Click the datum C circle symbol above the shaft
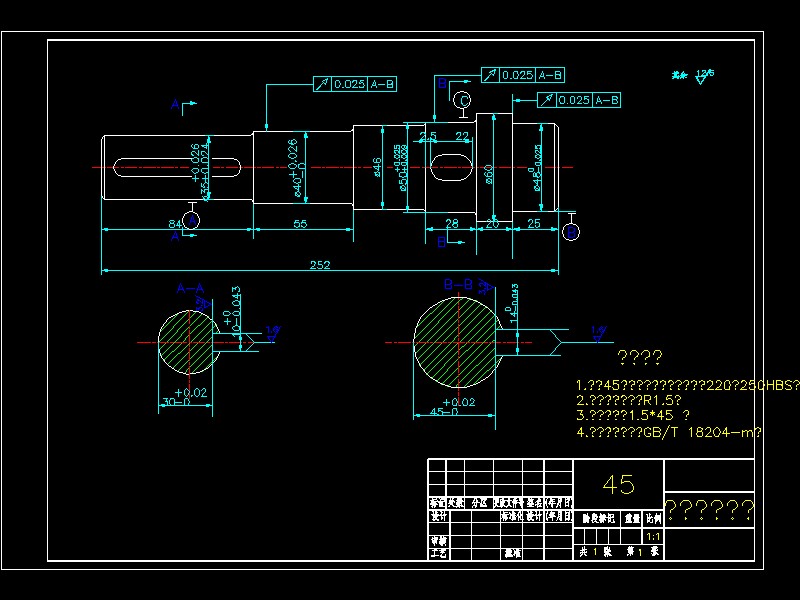The height and width of the screenshot is (600, 800). pos(462,100)
